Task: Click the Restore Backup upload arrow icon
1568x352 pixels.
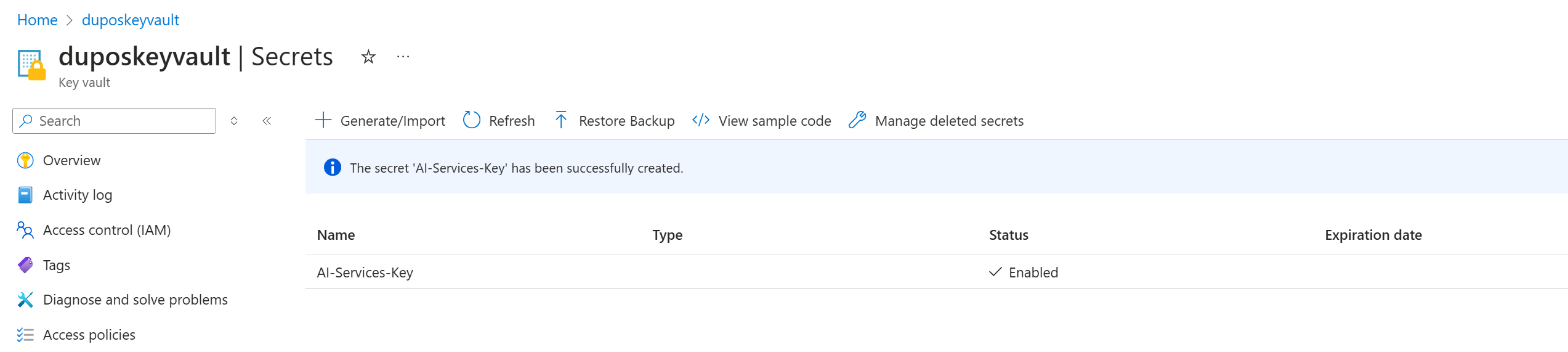Action: tap(561, 120)
